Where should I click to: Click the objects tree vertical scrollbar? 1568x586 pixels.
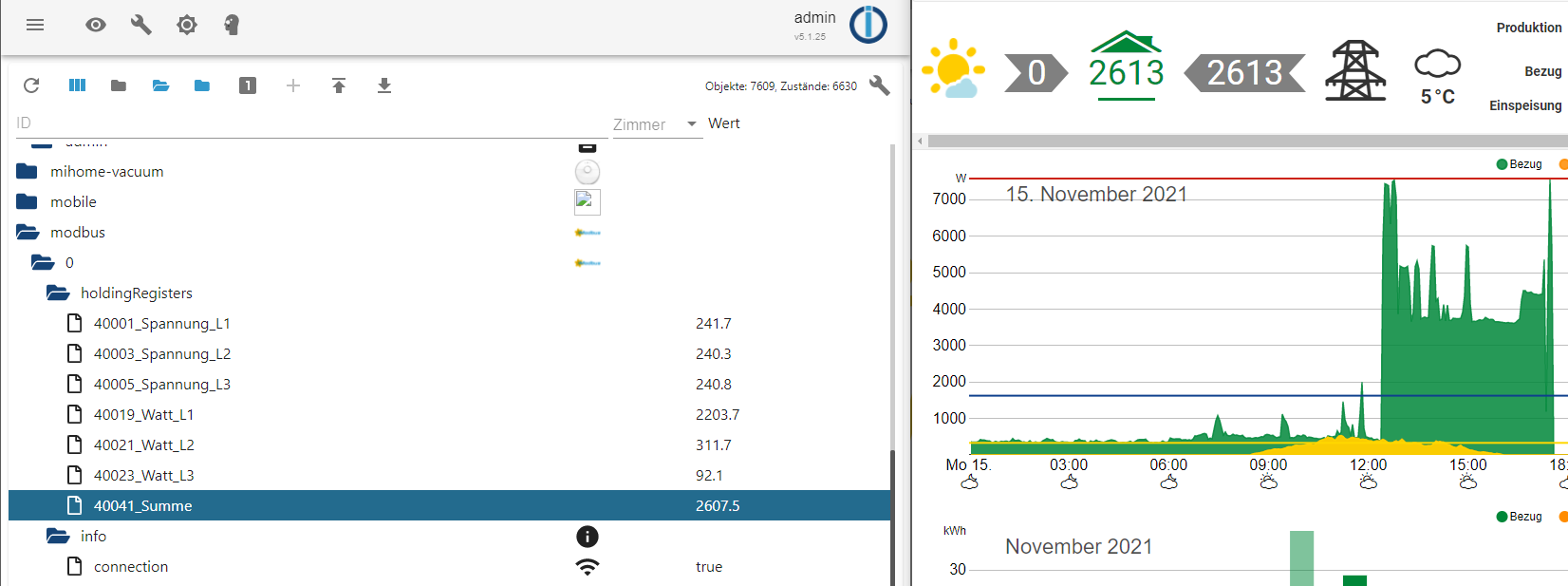tap(892, 517)
